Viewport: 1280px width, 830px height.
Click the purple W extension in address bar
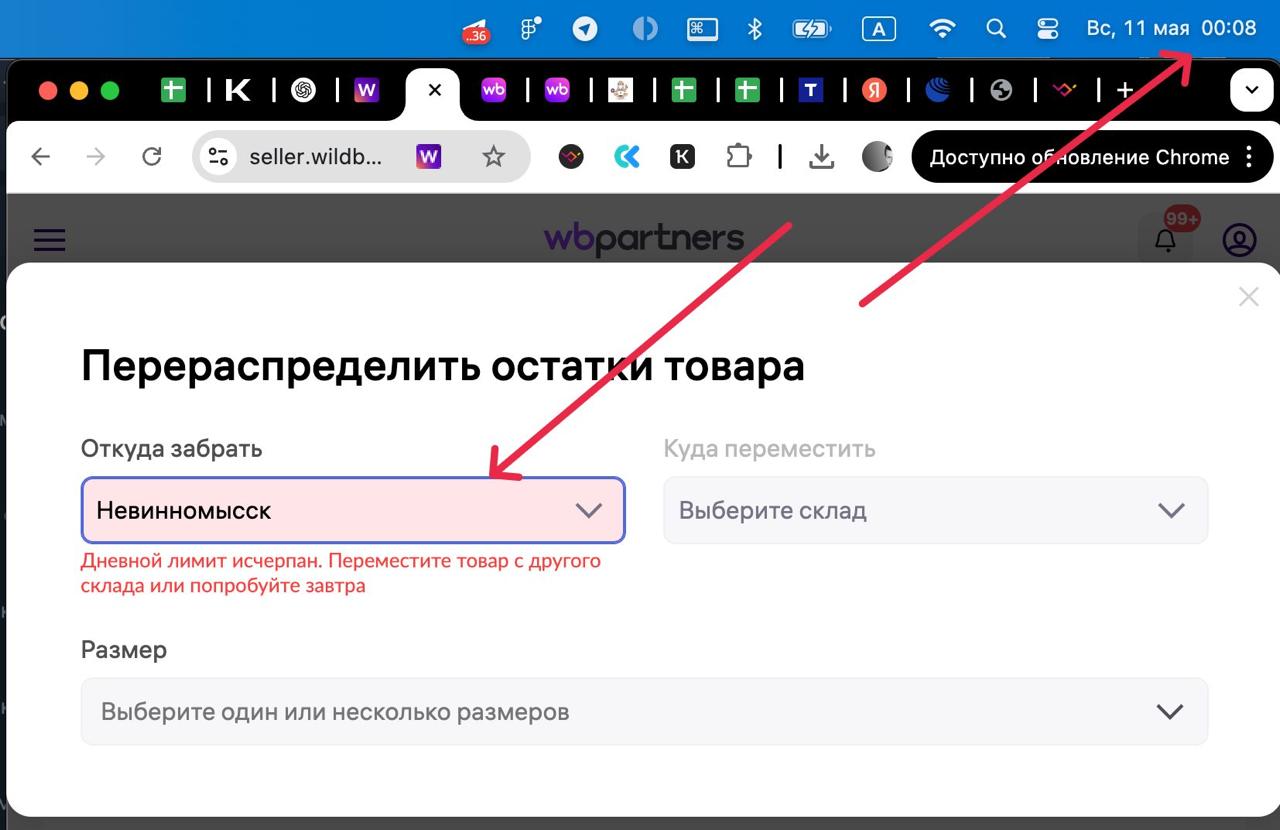click(428, 156)
